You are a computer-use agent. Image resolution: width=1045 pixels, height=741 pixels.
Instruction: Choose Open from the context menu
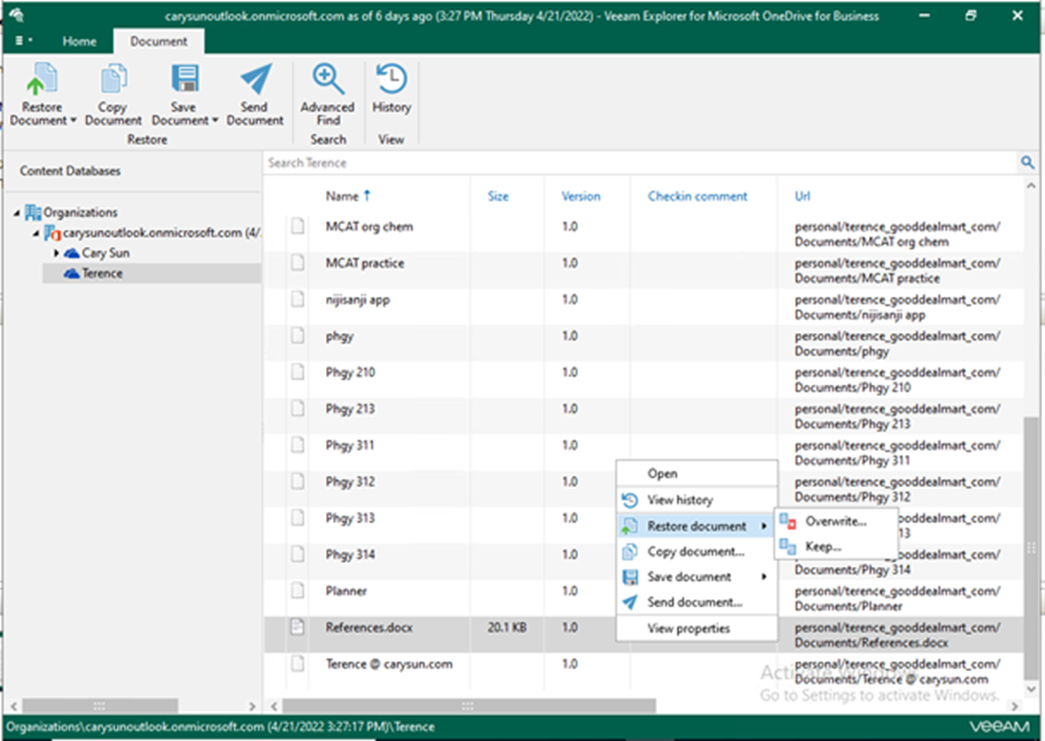click(x=696, y=473)
